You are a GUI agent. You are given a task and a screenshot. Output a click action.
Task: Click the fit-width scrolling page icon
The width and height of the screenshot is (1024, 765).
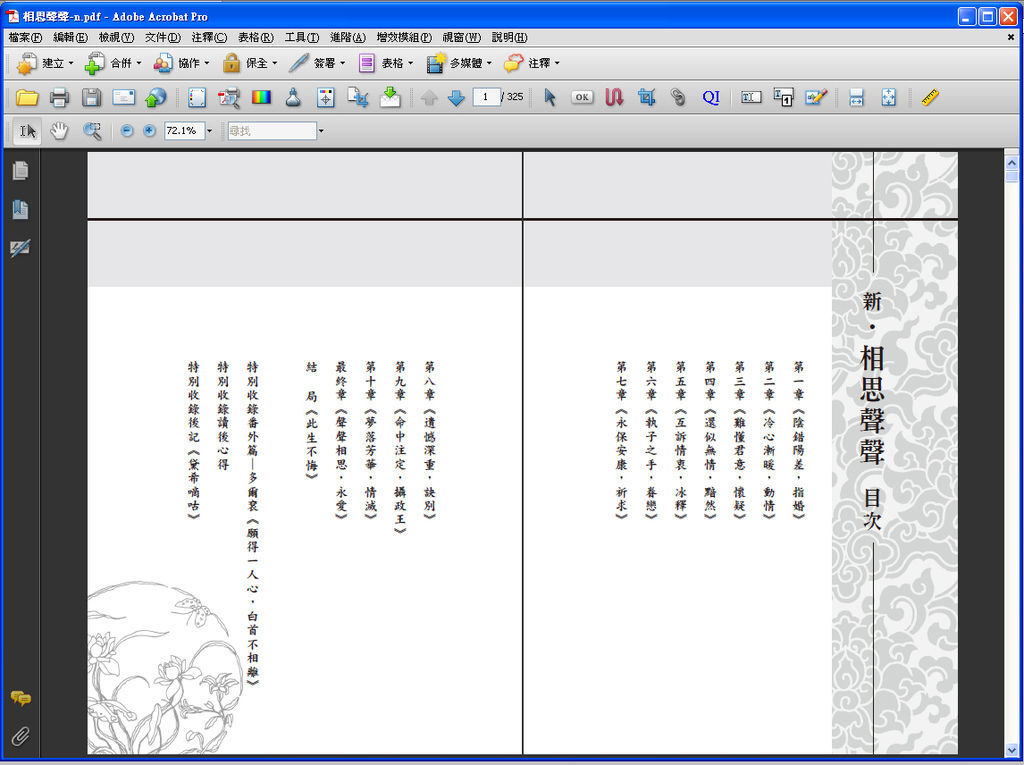tap(856, 98)
